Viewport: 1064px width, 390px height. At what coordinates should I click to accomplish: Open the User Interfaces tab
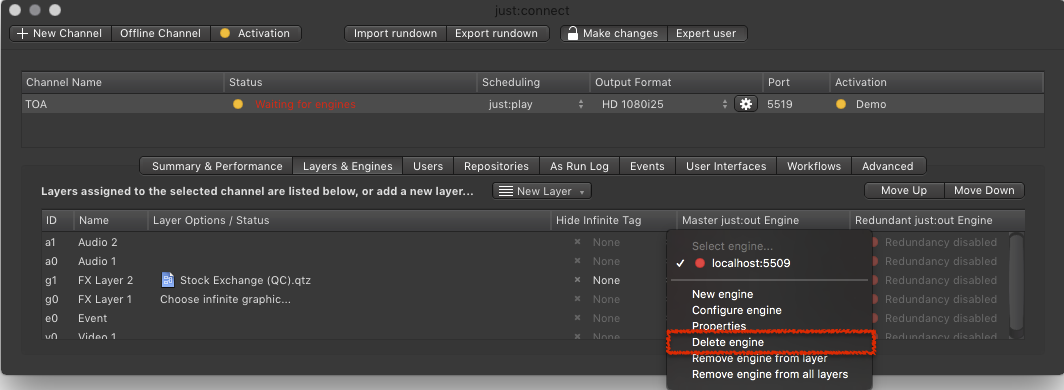click(725, 166)
